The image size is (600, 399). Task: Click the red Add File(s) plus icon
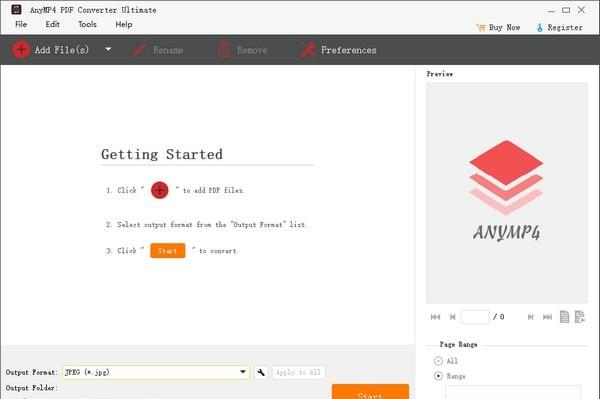tap(21, 50)
